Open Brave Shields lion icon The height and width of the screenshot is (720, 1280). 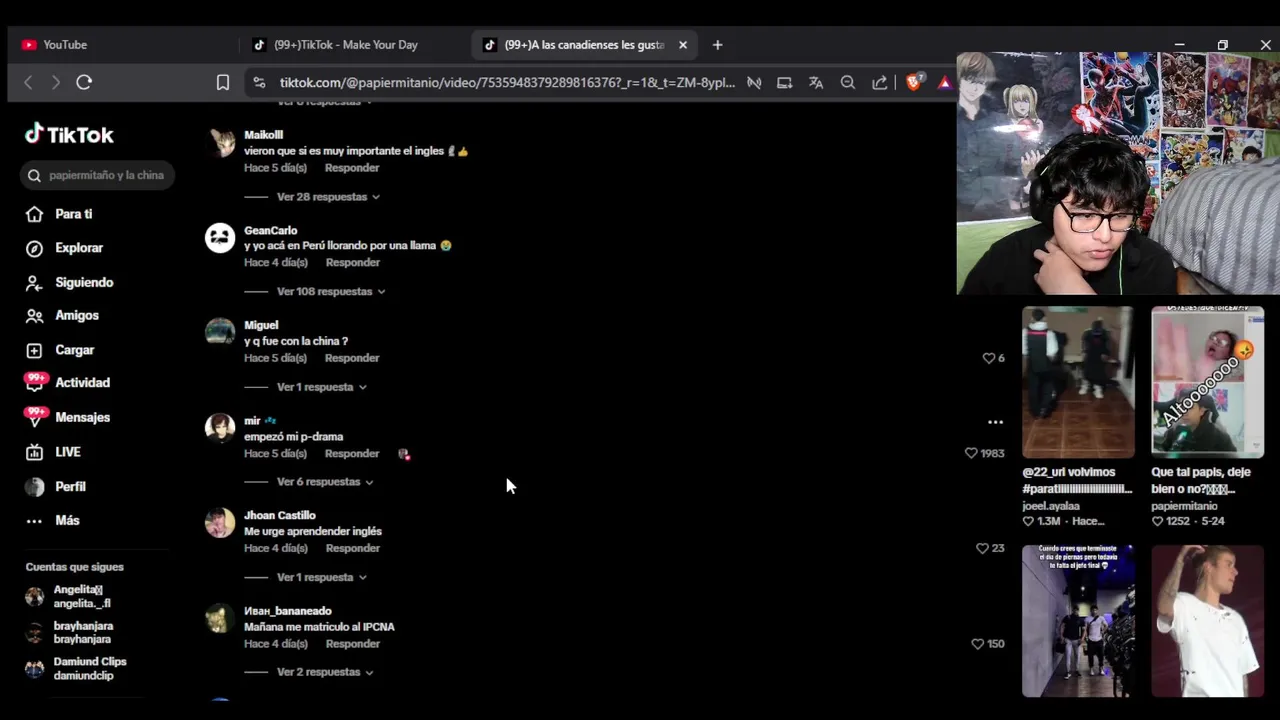[913, 83]
